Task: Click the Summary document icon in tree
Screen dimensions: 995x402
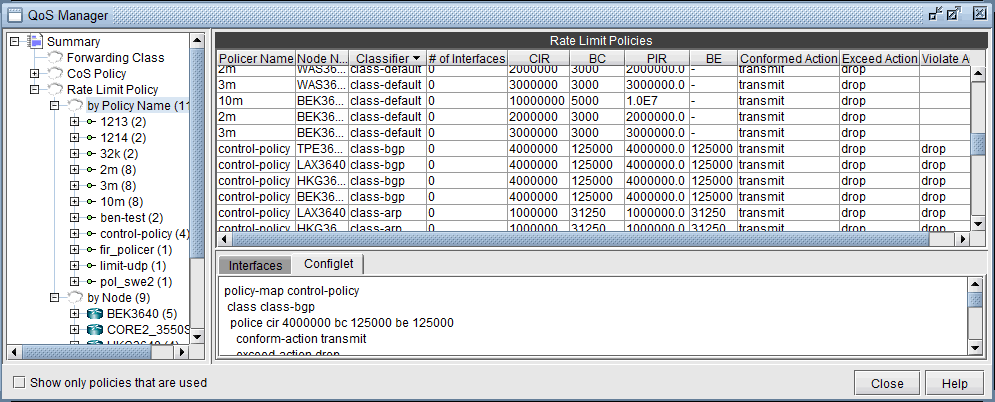Action: pyautogui.click(x=35, y=42)
